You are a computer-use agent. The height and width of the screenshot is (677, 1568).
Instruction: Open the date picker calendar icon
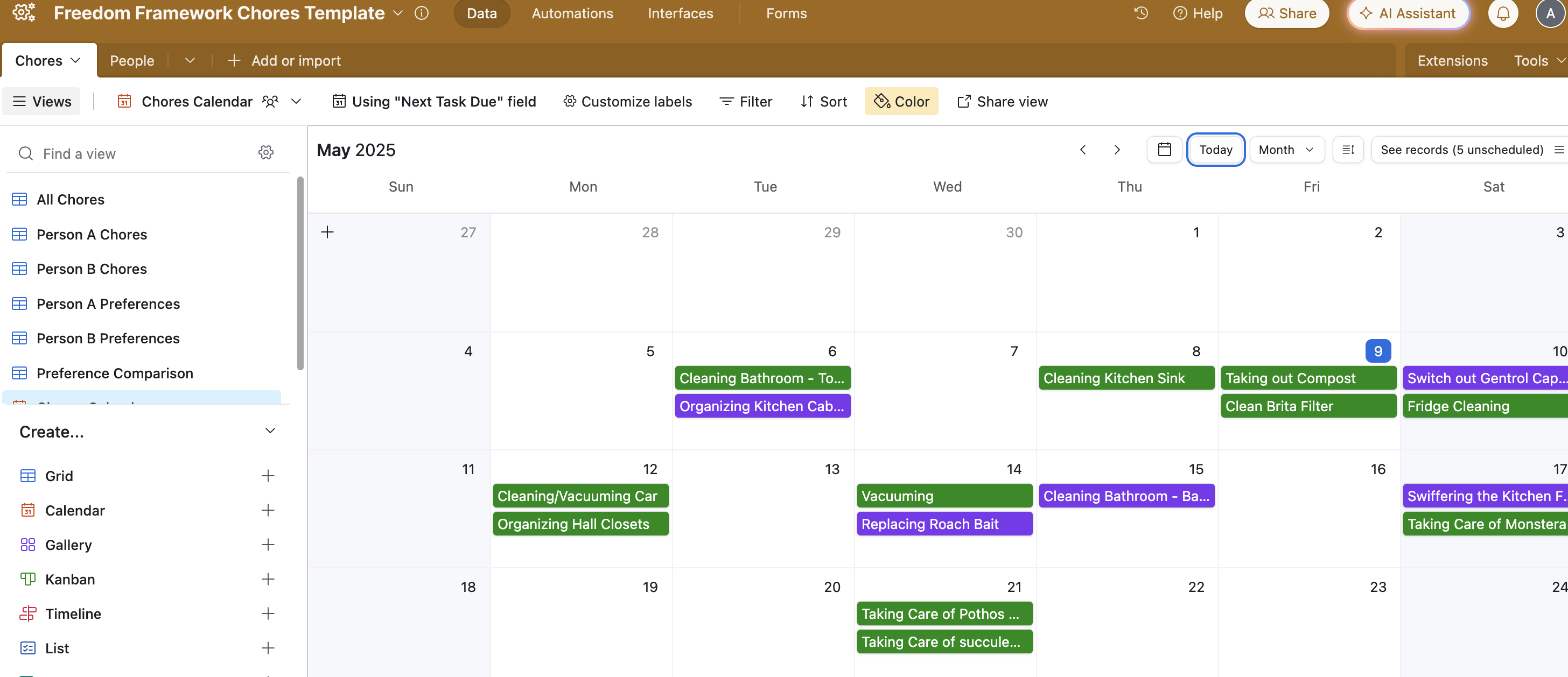click(1164, 150)
